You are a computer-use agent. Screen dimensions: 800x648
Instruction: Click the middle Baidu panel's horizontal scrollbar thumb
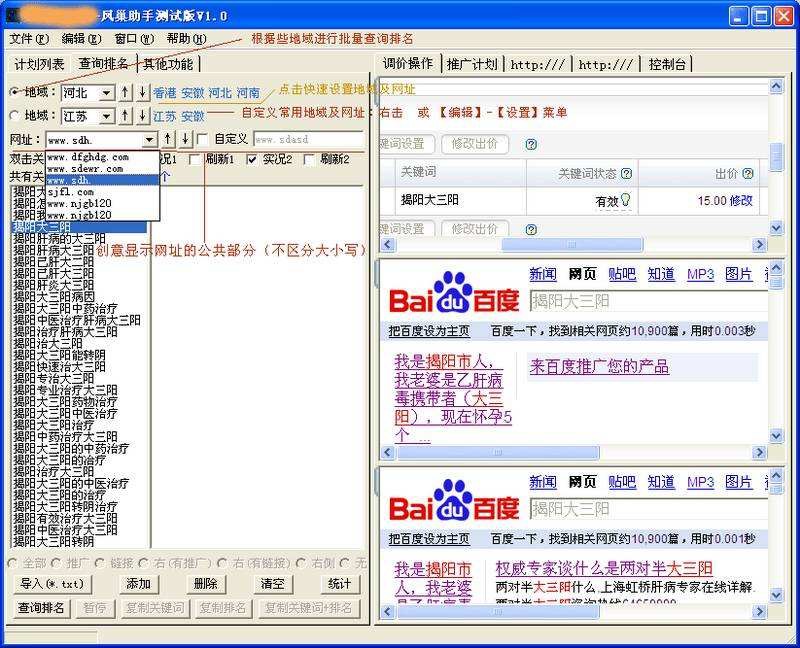click(498, 453)
